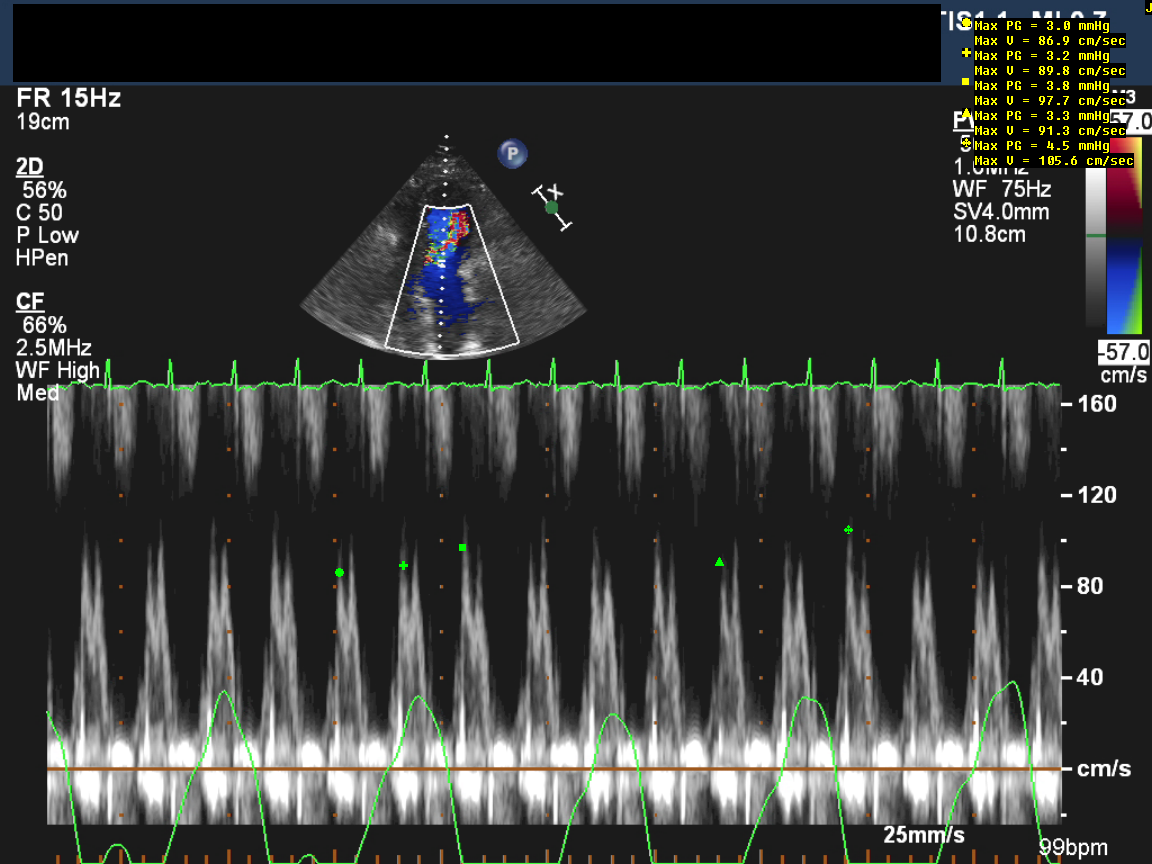This screenshot has width=1152, height=864.
Task: Select green square marker on Doppler waveform
Action: [462, 548]
